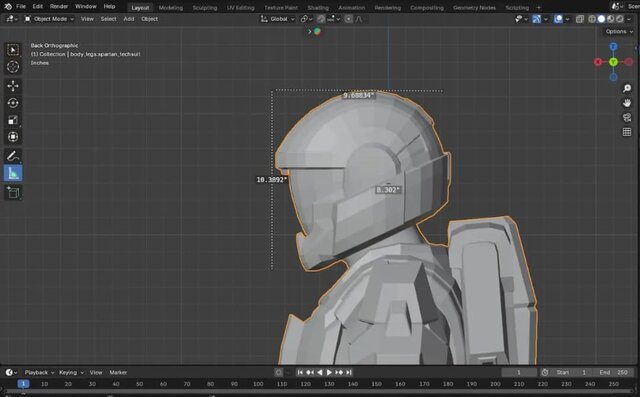
Task: Choose the Annotate tool
Action: point(13,156)
